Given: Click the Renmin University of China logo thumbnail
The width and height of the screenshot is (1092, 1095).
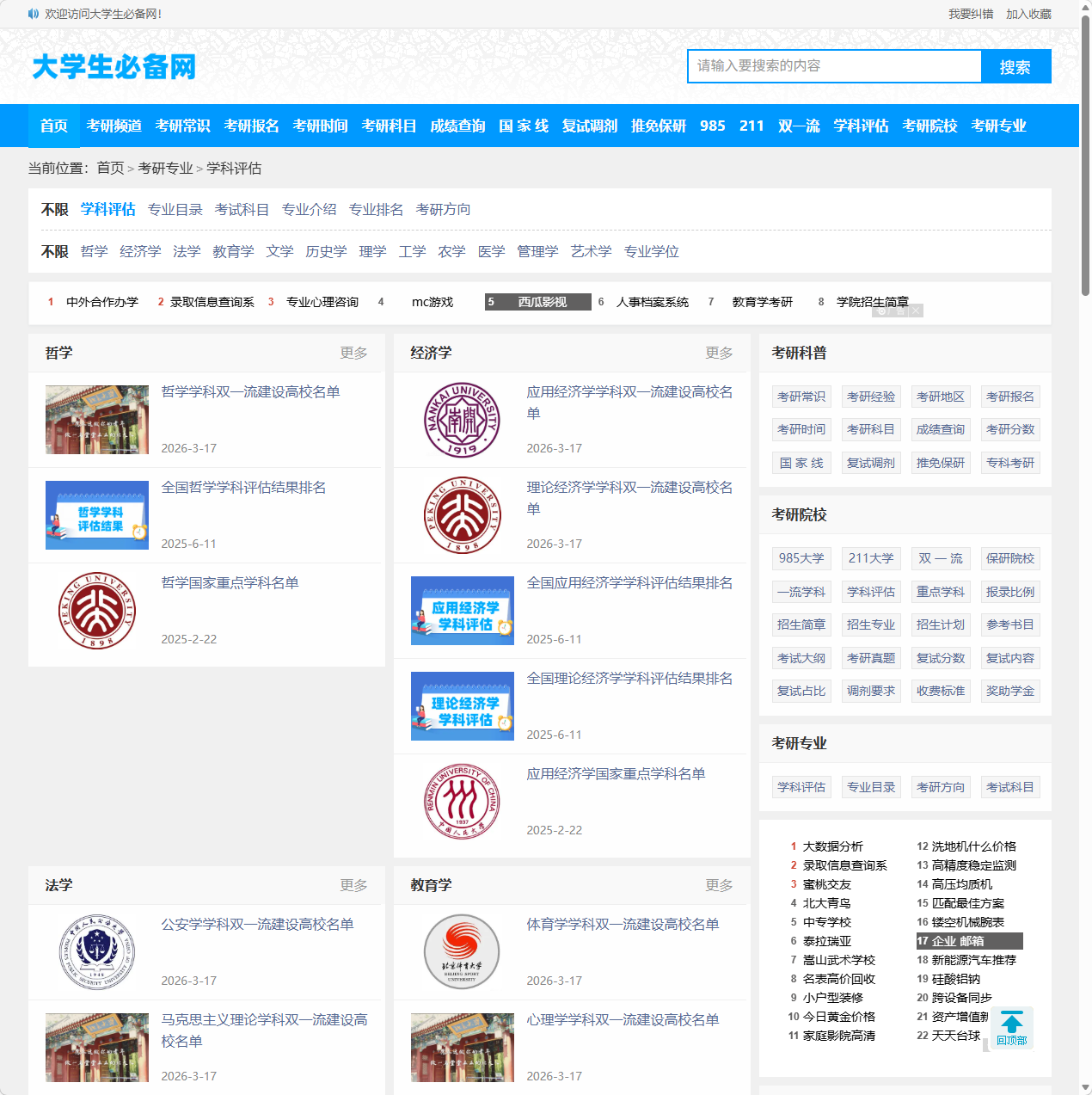Looking at the screenshot, I should [x=462, y=801].
